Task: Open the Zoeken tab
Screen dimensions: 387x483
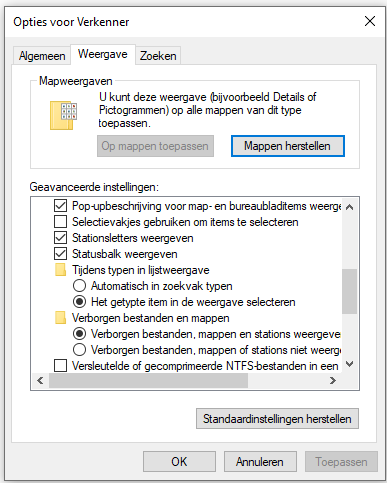Action: [158, 56]
